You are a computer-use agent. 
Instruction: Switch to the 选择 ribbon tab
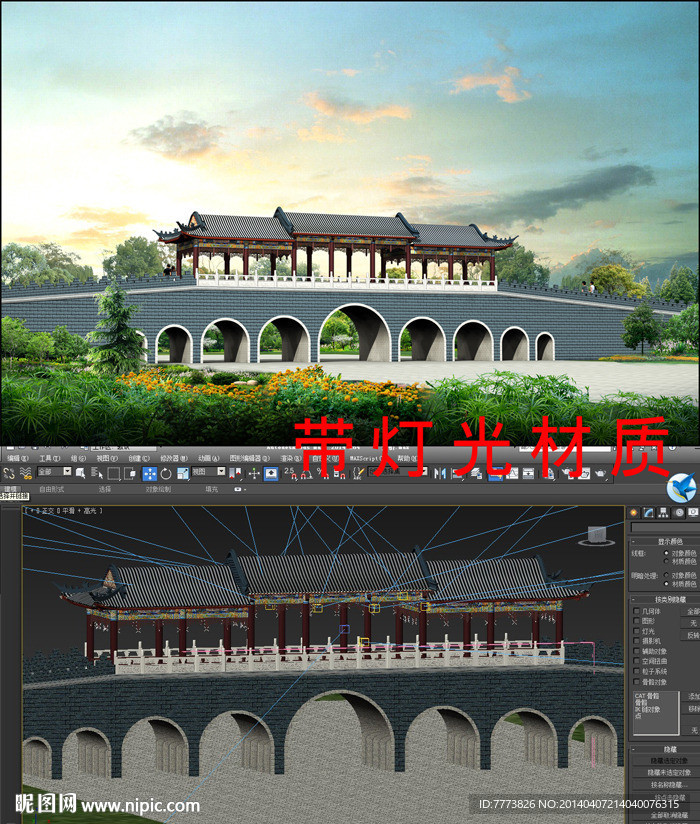[105, 489]
